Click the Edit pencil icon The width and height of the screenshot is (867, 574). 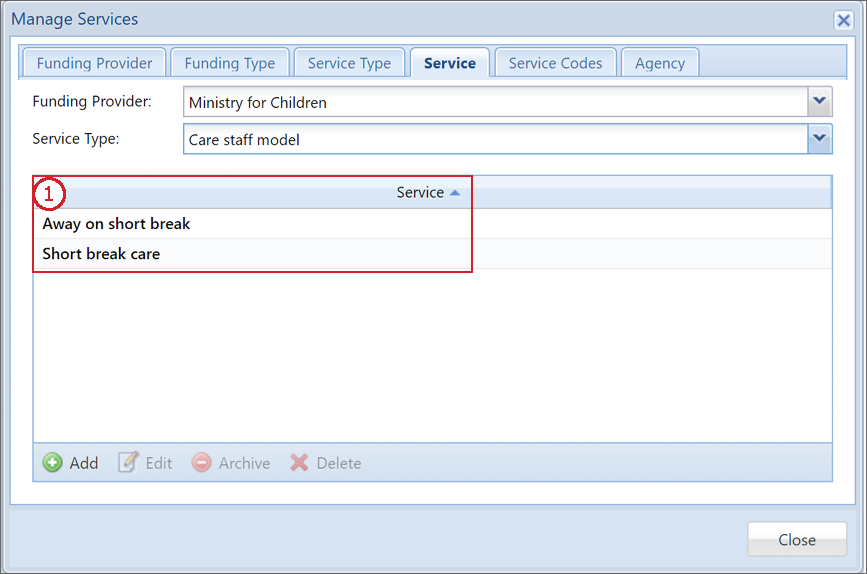[x=128, y=462]
